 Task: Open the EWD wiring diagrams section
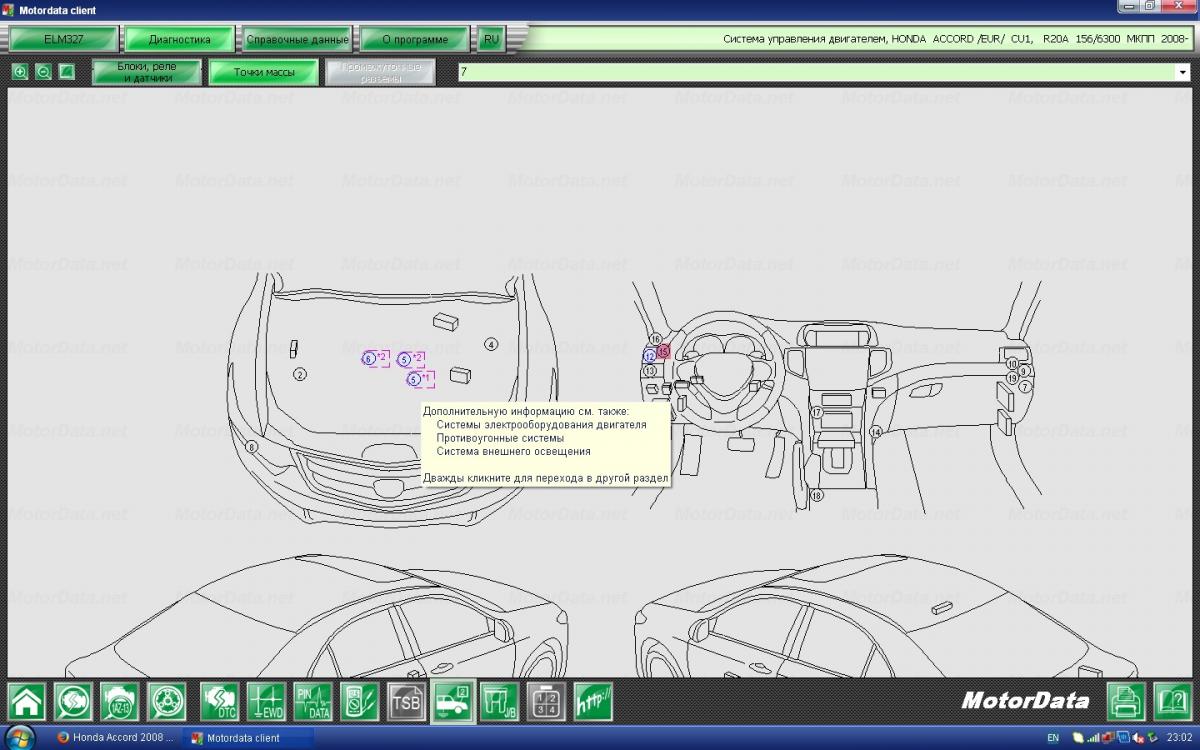click(266, 702)
